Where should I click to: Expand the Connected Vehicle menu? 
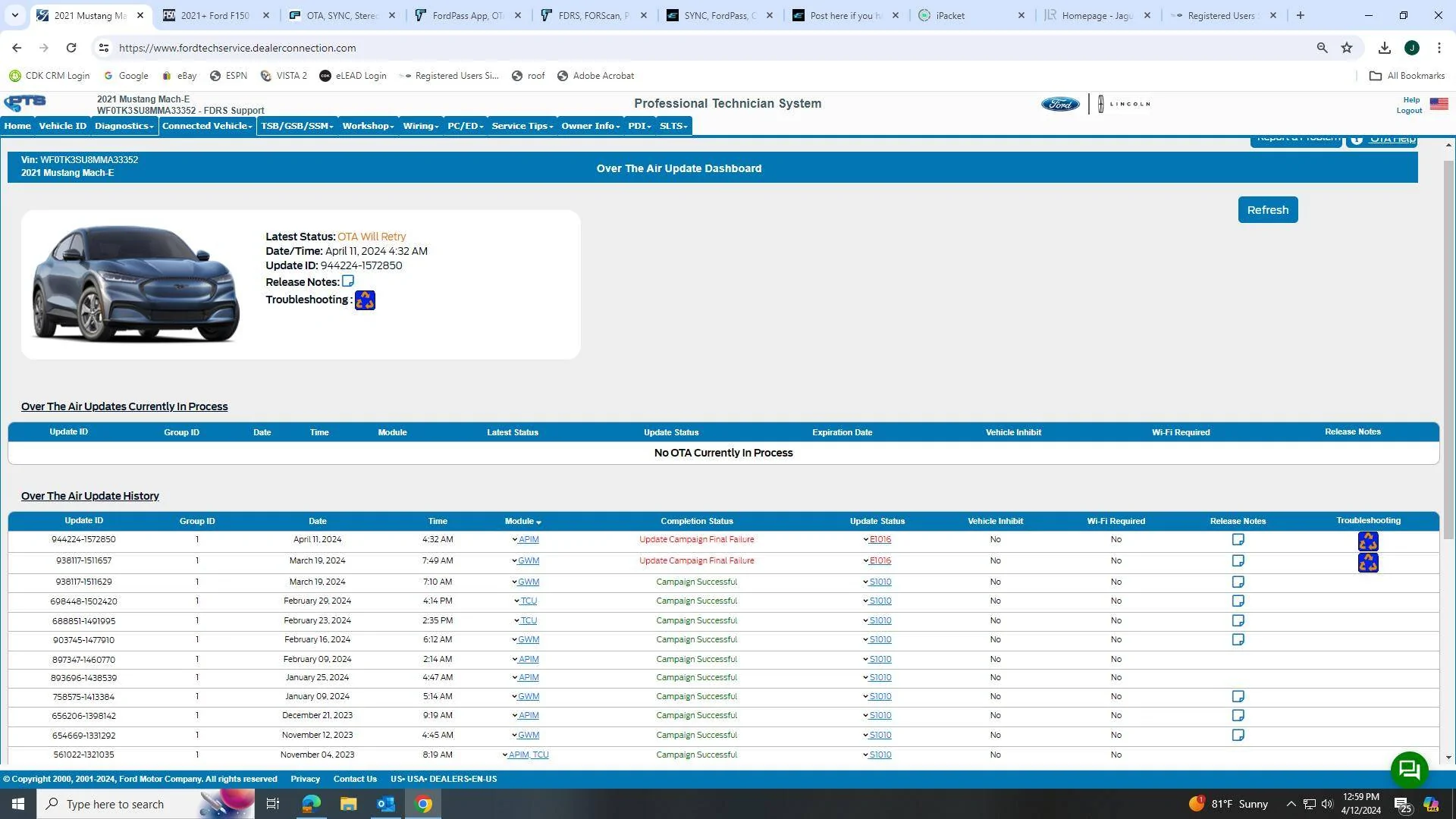(x=207, y=126)
